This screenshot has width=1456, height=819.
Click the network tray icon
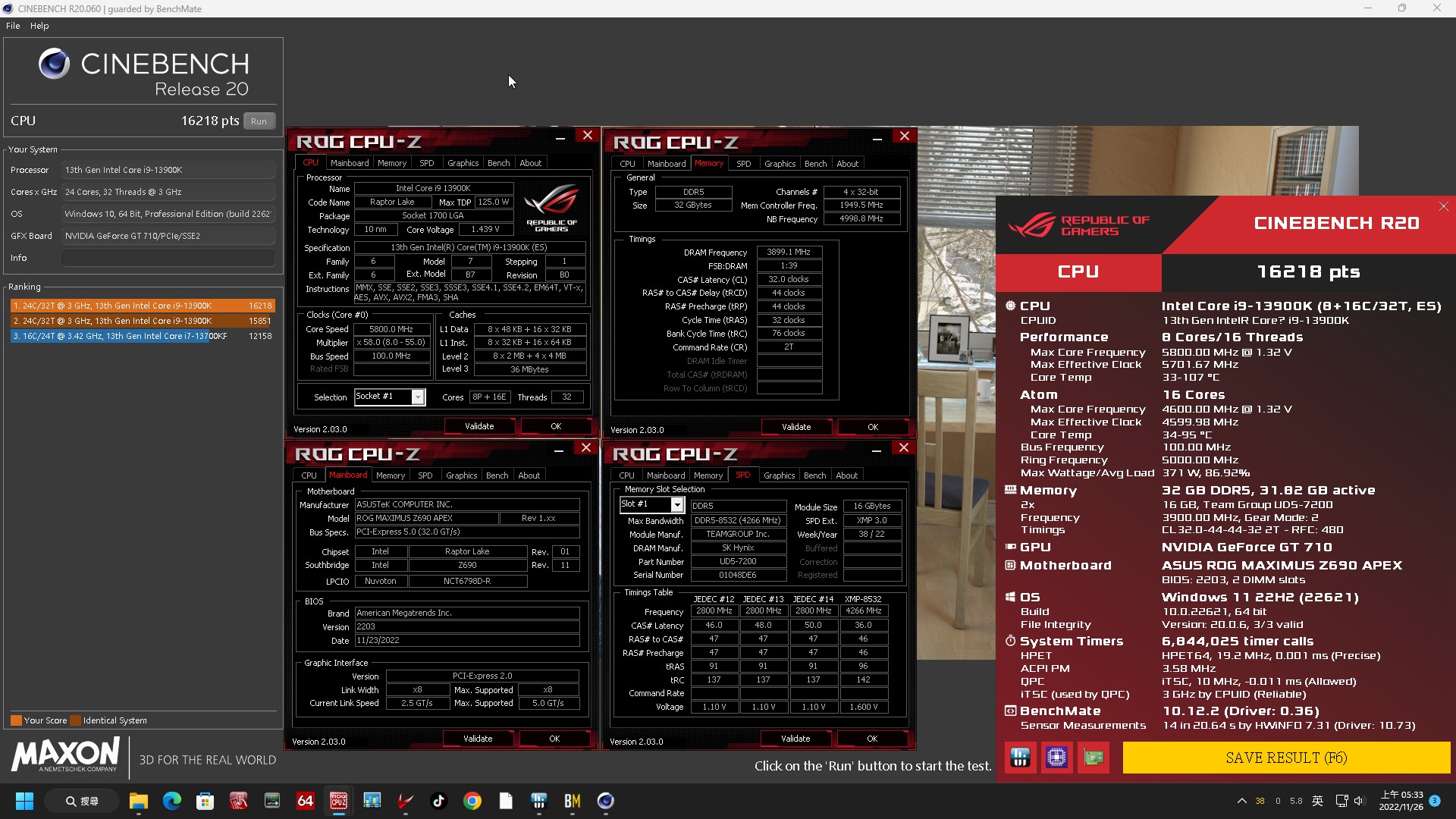click(x=1341, y=801)
